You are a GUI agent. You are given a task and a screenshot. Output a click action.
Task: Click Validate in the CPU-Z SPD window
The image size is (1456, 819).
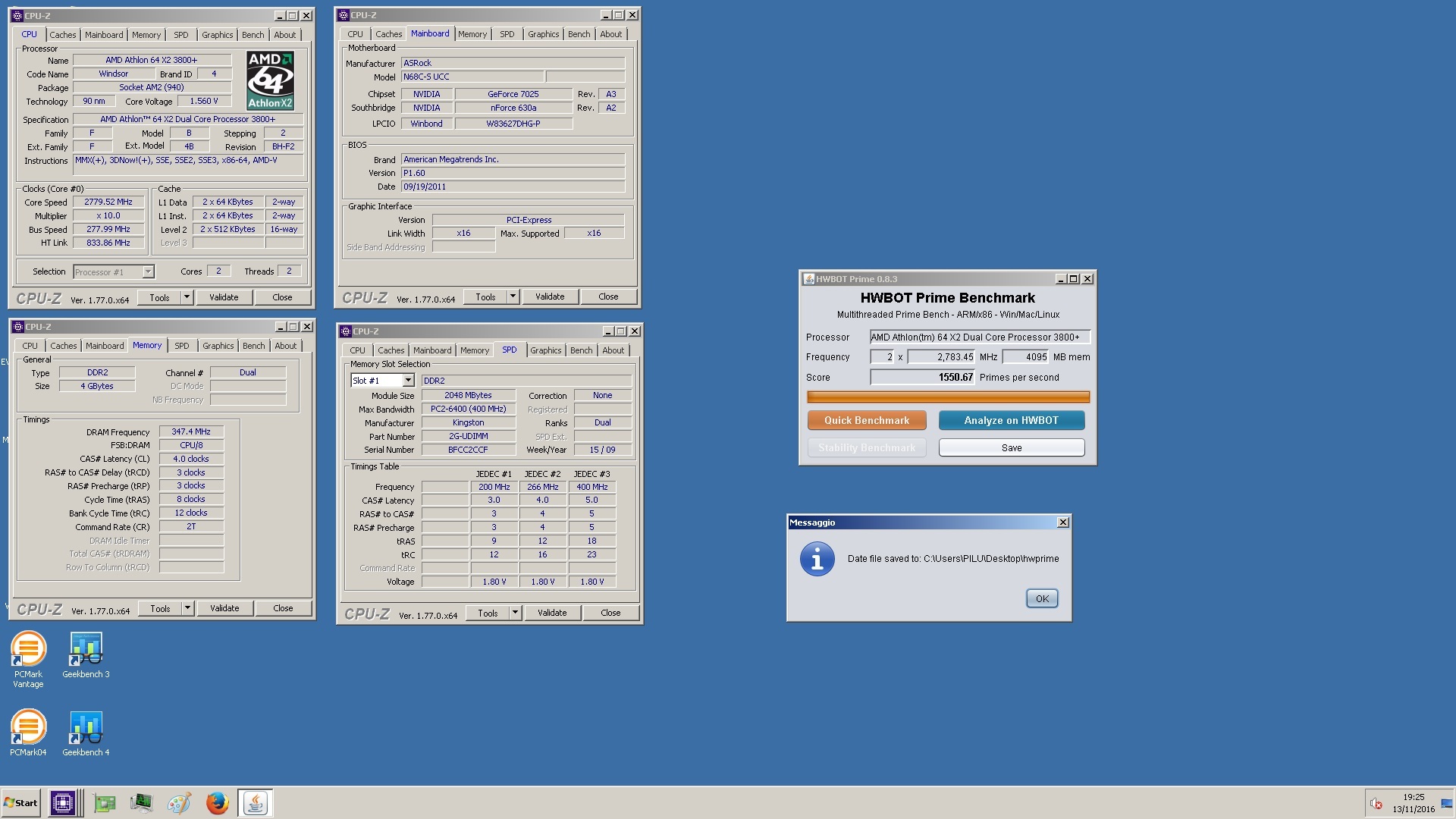coord(552,613)
